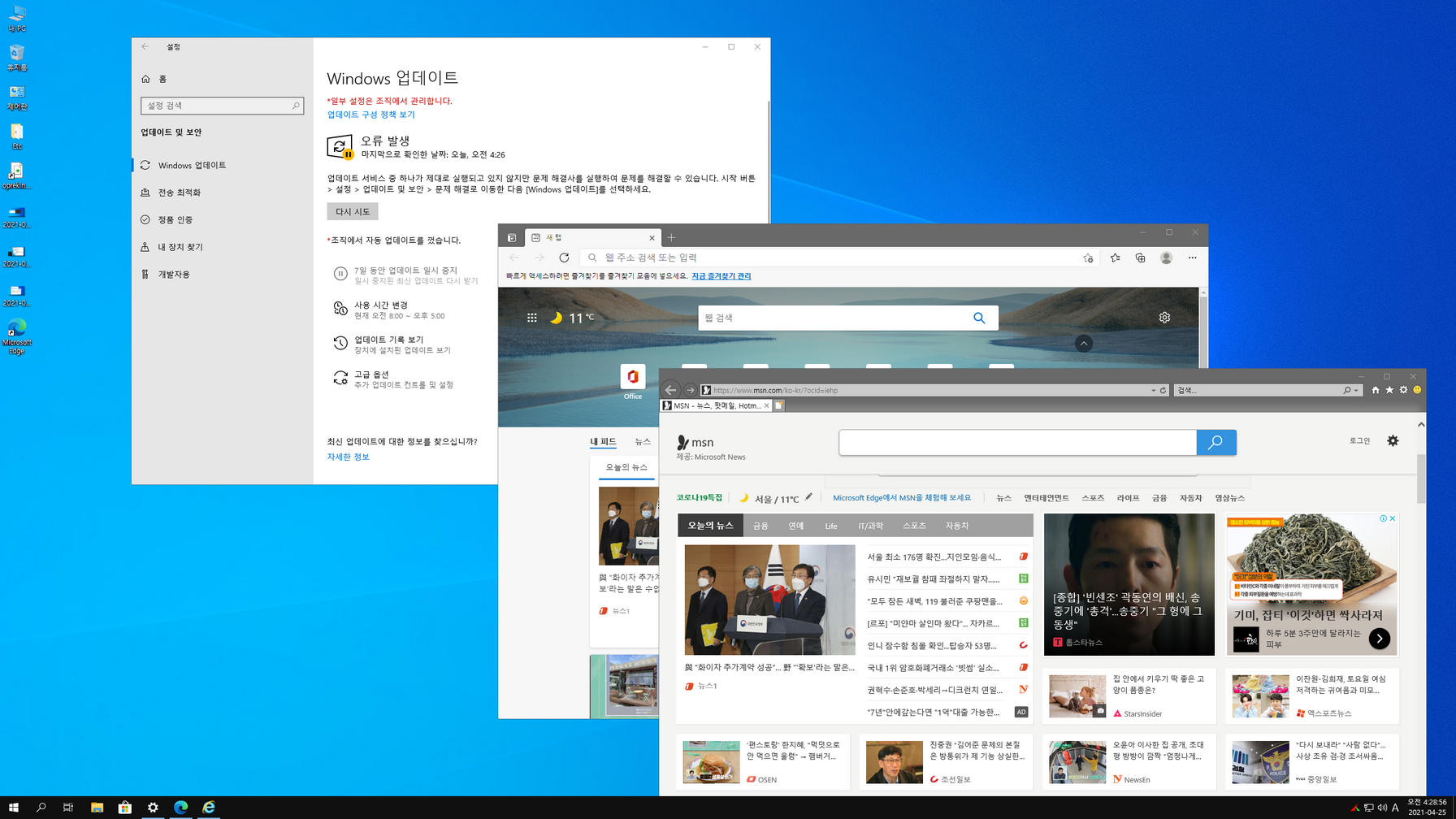Screen dimensions: 1456x819
Task: Open app launcher grid on Edge new tab
Action: click(x=532, y=318)
